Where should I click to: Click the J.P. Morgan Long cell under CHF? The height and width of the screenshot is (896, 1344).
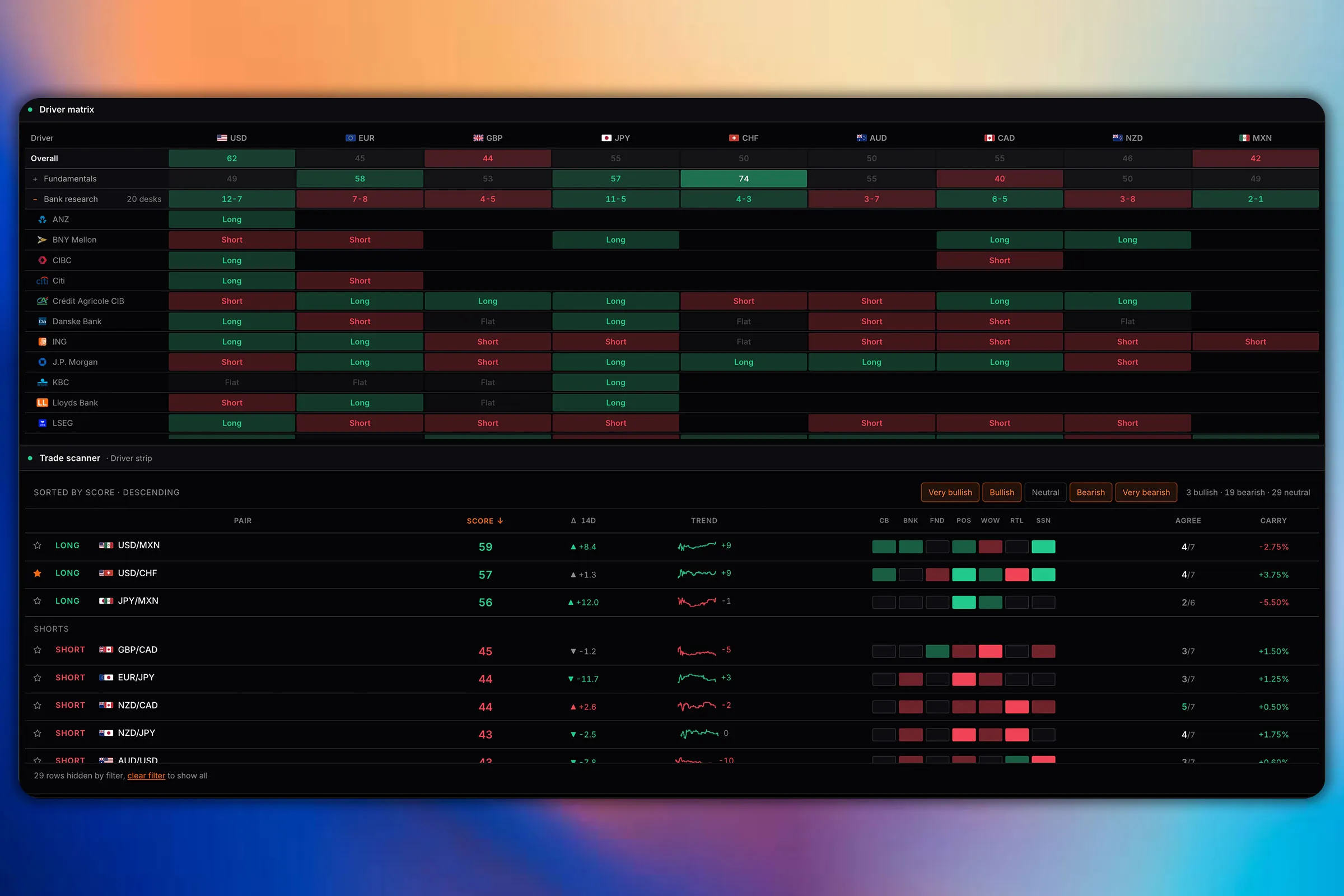click(744, 362)
